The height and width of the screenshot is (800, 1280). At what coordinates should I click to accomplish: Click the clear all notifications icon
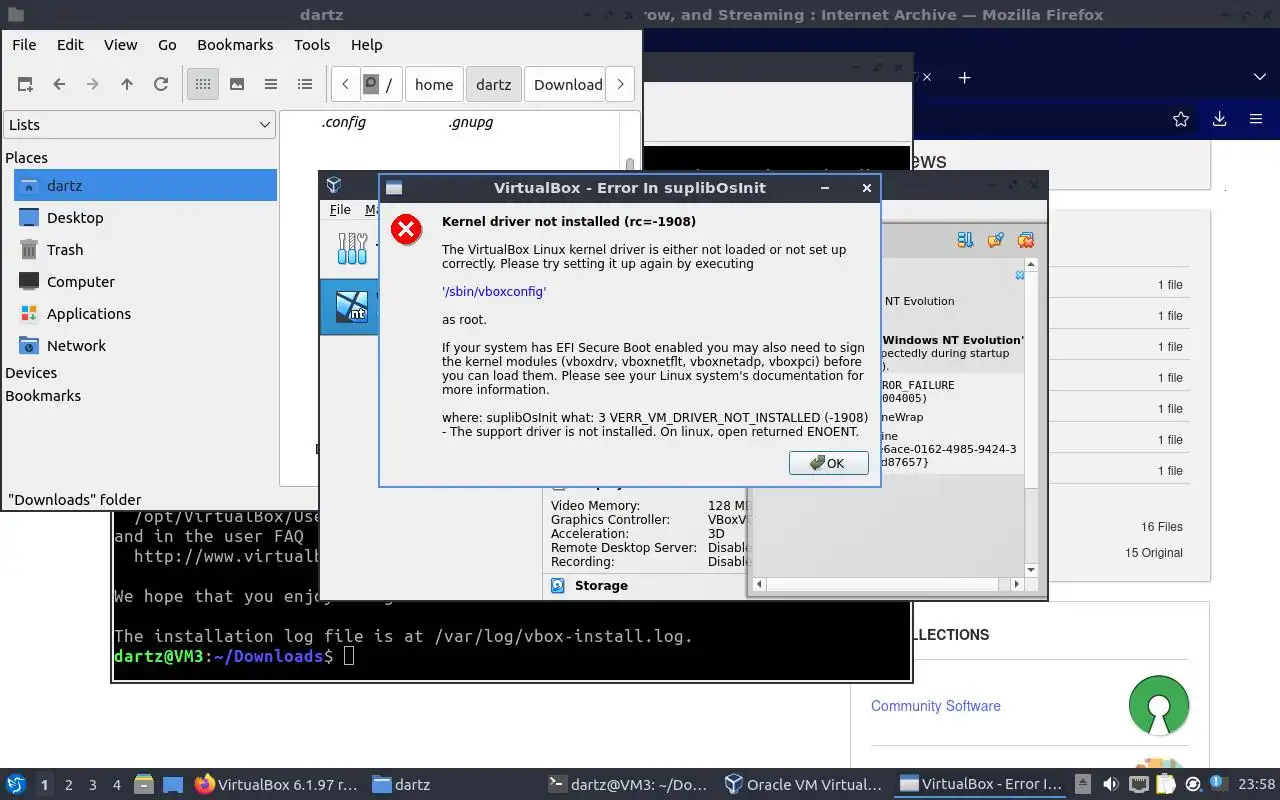pyautogui.click(x=1025, y=240)
